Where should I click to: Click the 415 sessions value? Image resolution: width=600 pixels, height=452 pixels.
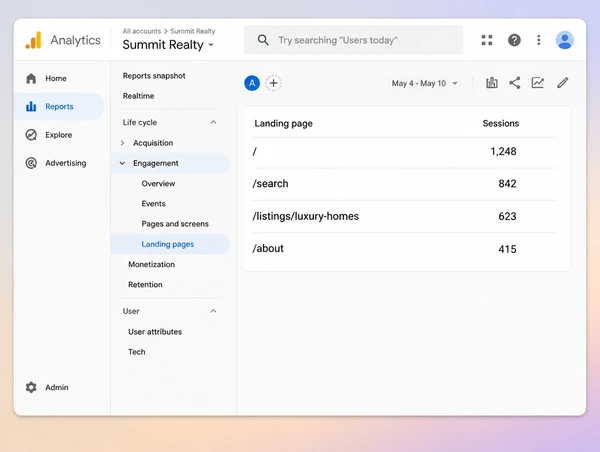[x=507, y=249]
